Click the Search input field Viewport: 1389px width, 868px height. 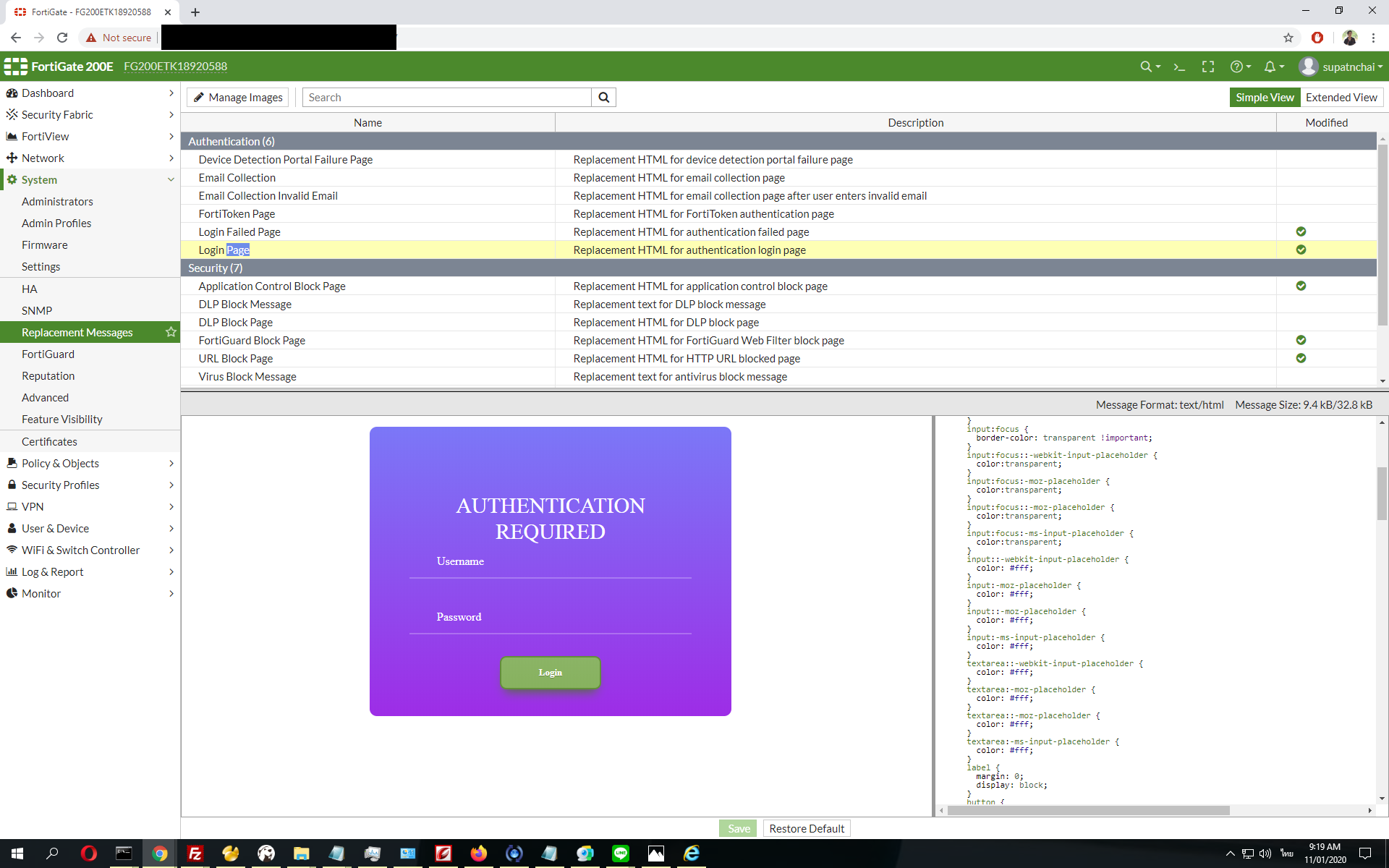447,98
